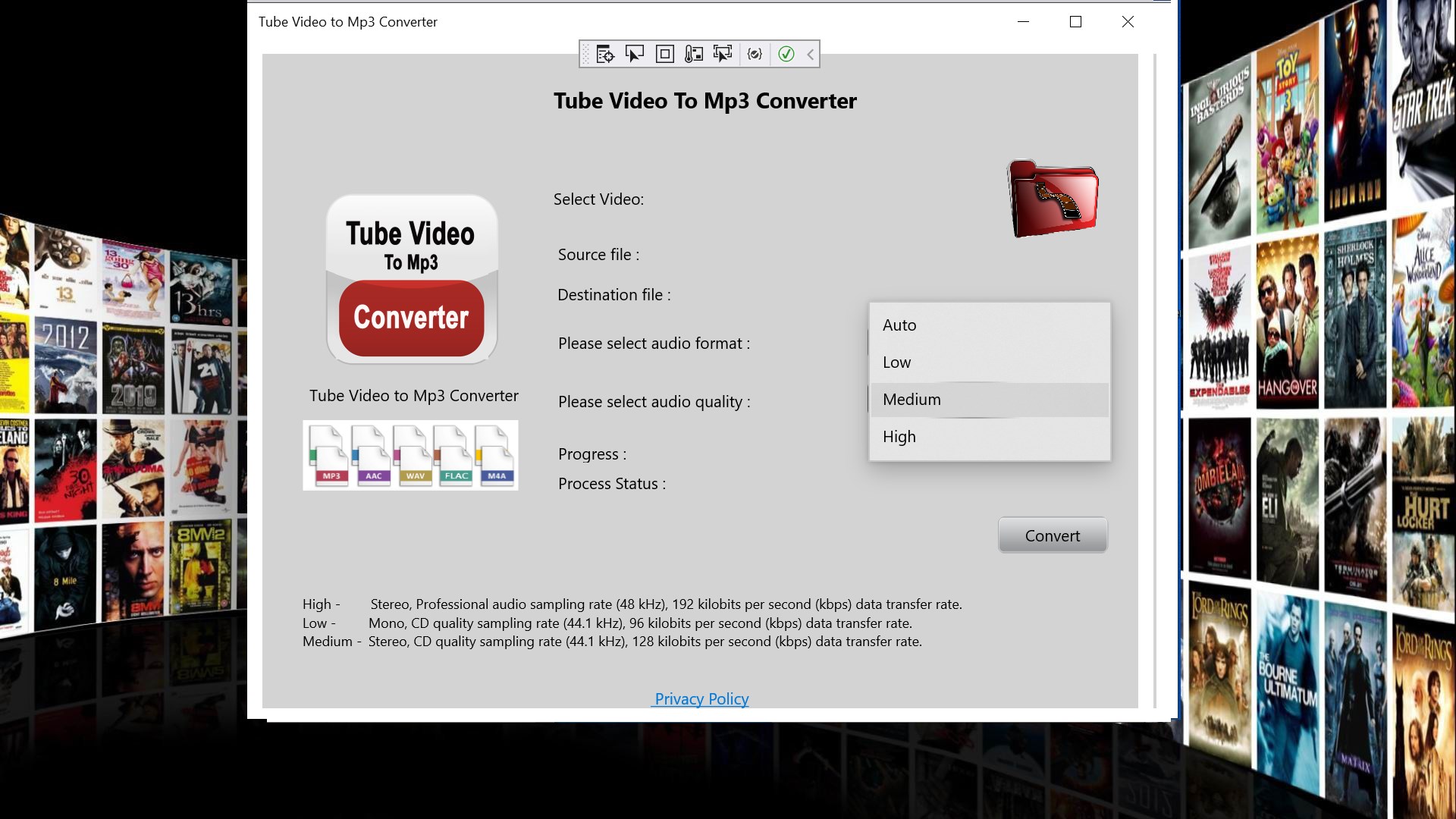1456x819 pixels.
Task: Toggle Display Layout Adorners square icon
Action: pos(664,54)
